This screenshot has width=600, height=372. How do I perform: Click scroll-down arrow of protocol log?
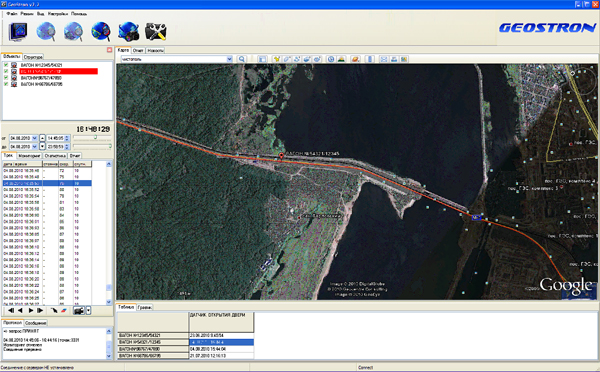click(x=109, y=356)
